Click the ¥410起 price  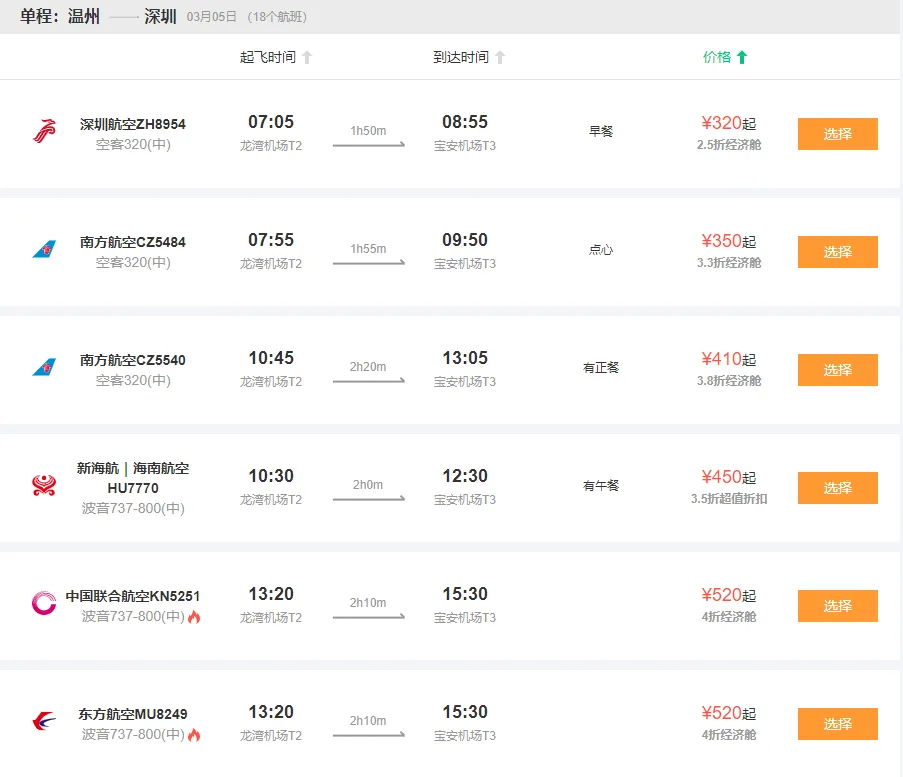[x=729, y=359]
